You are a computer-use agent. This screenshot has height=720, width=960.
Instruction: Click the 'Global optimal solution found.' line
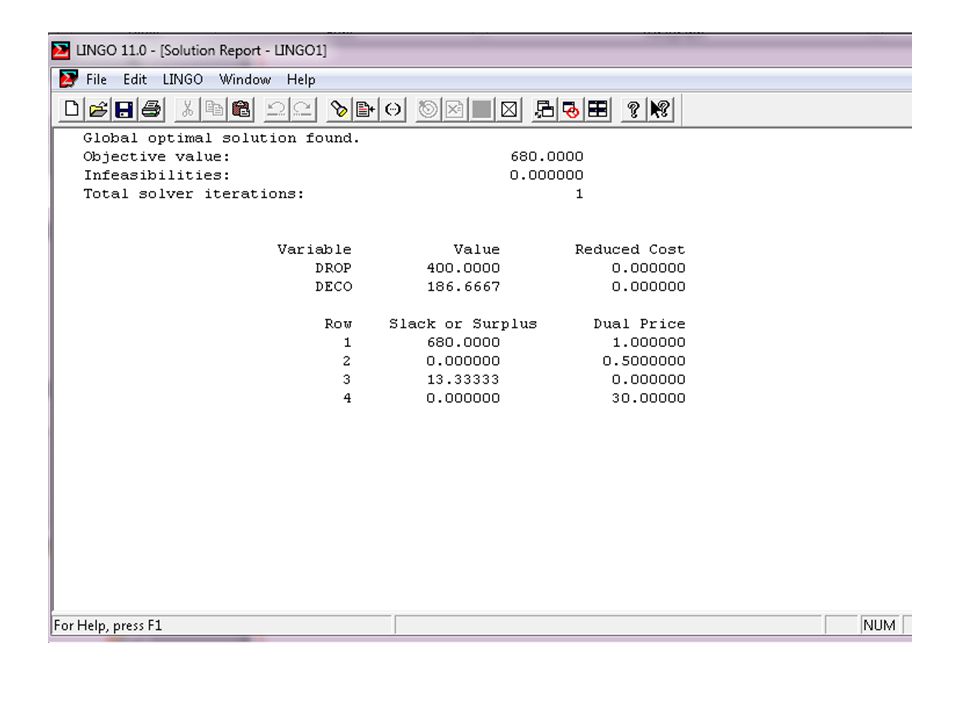[221, 138]
